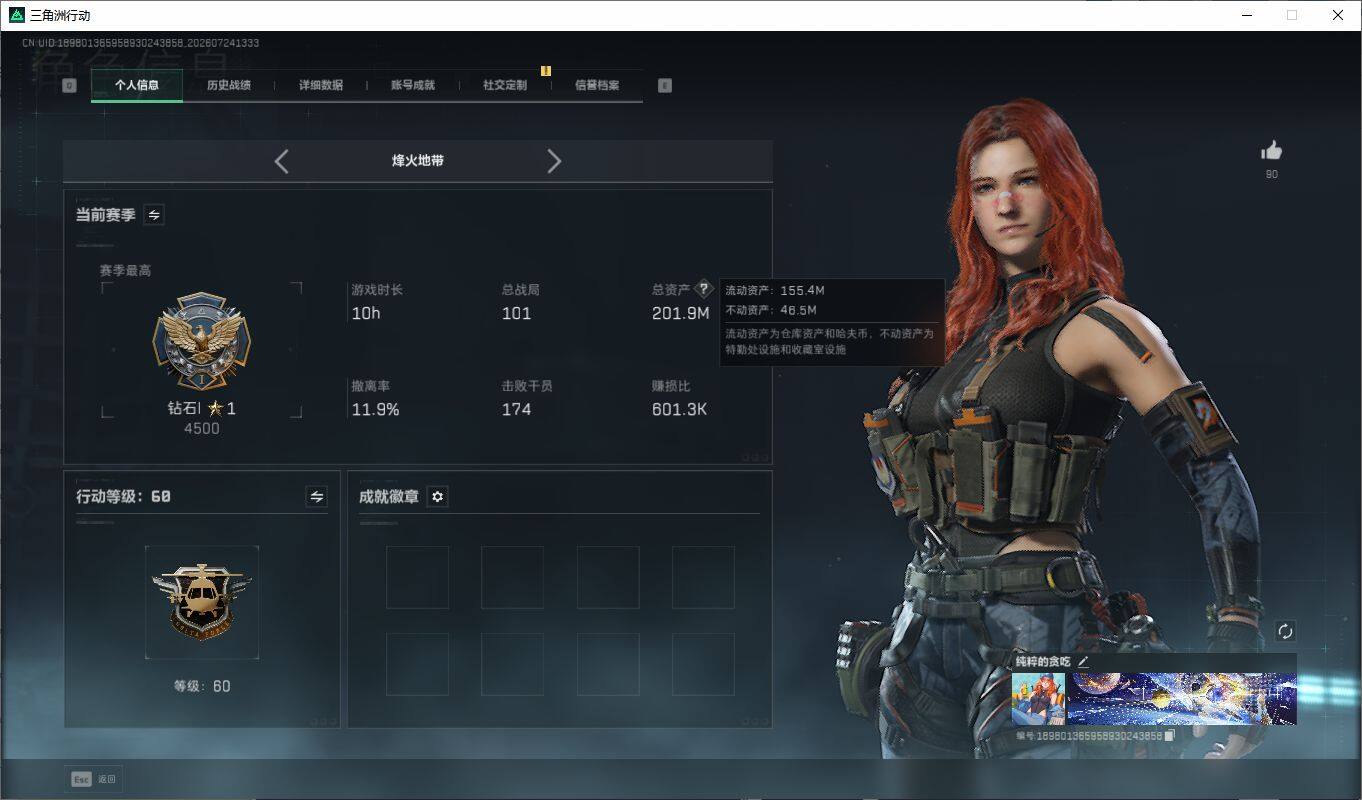
Task: Open the 成就徽章 gear settings
Action: [x=437, y=496]
